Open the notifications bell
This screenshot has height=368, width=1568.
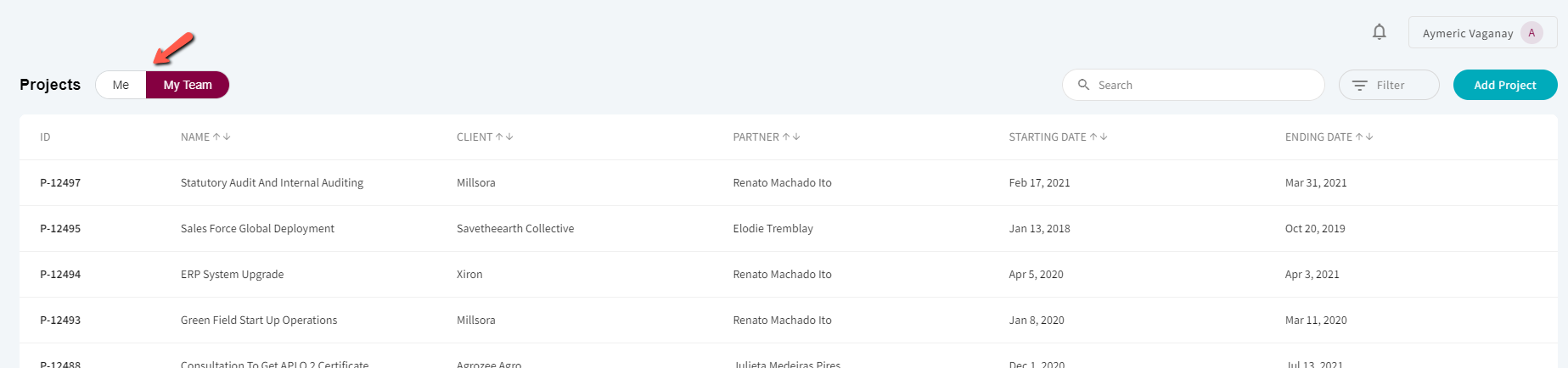[1380, 32]
